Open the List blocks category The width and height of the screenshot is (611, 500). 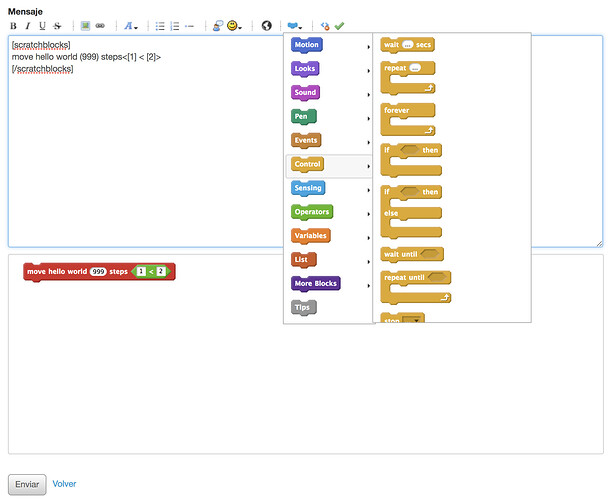pos(304,260)
